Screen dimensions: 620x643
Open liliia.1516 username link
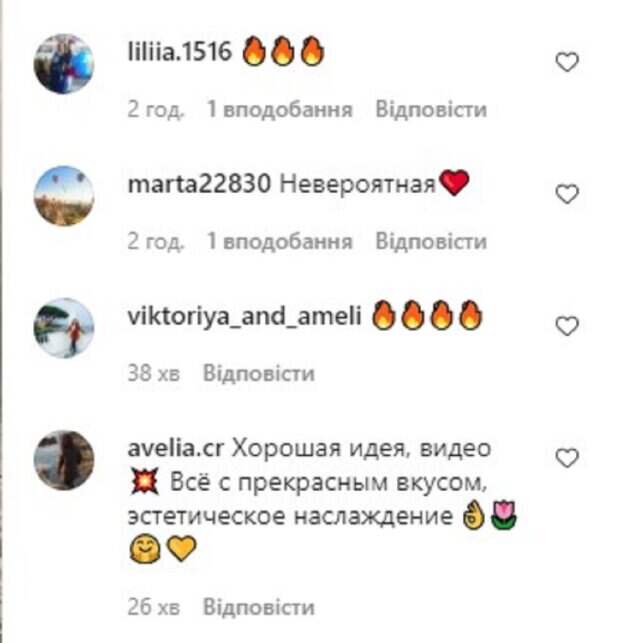pyautogui.click(x=180, y=52)
